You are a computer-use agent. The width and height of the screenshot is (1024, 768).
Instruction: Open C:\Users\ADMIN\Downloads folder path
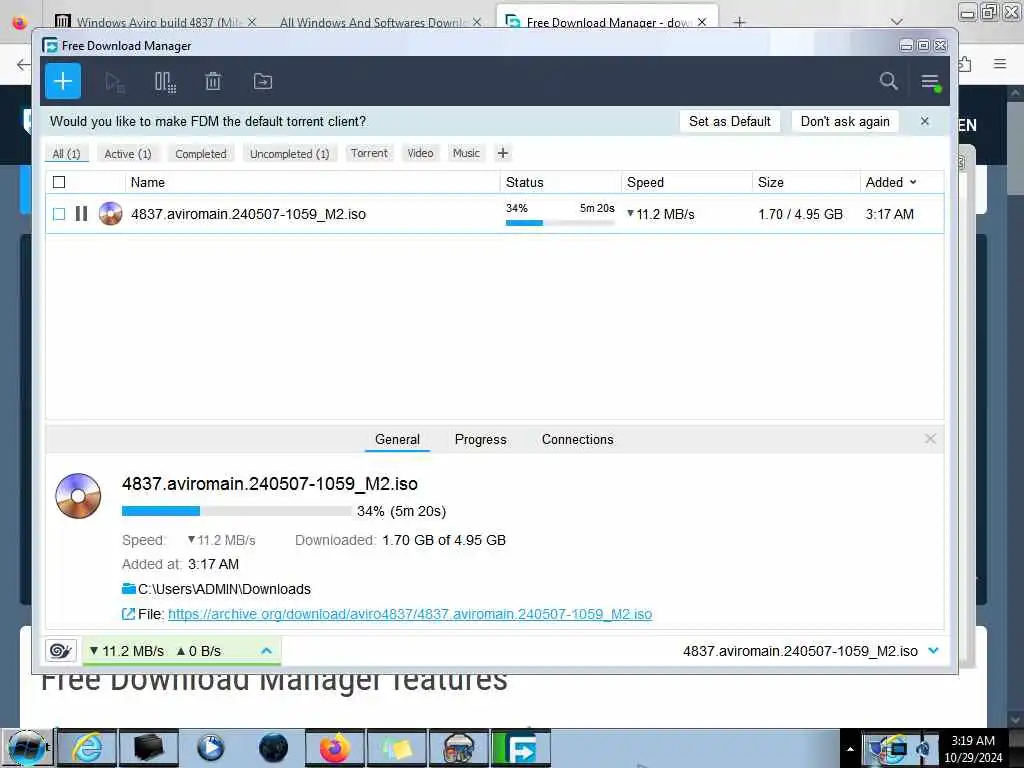point(224,589)
